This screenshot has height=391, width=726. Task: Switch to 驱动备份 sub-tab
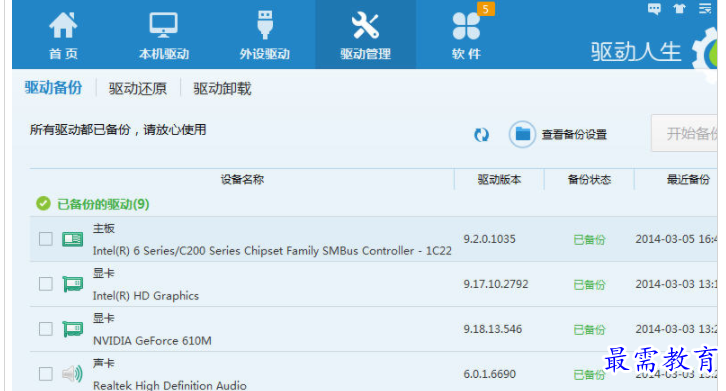pos(53,88)
